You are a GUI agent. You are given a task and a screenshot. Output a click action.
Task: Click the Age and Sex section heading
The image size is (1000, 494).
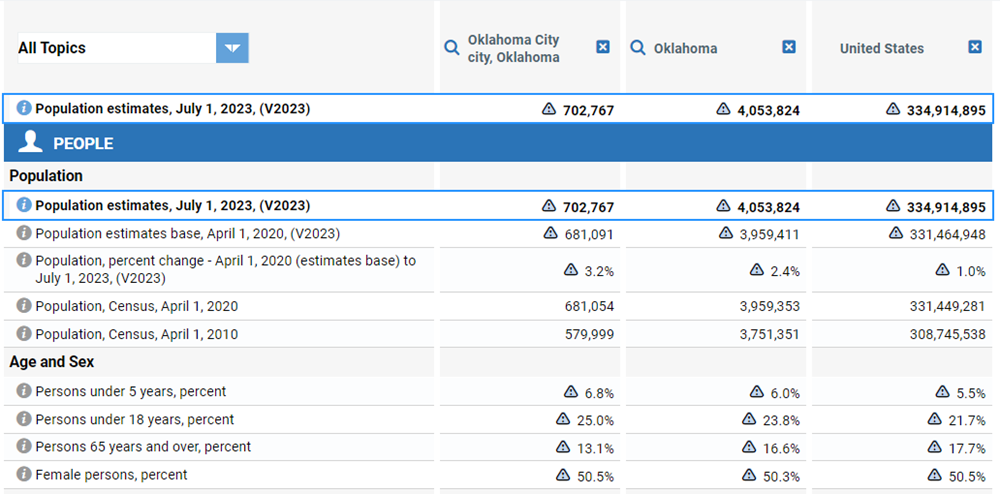(52, 362)
